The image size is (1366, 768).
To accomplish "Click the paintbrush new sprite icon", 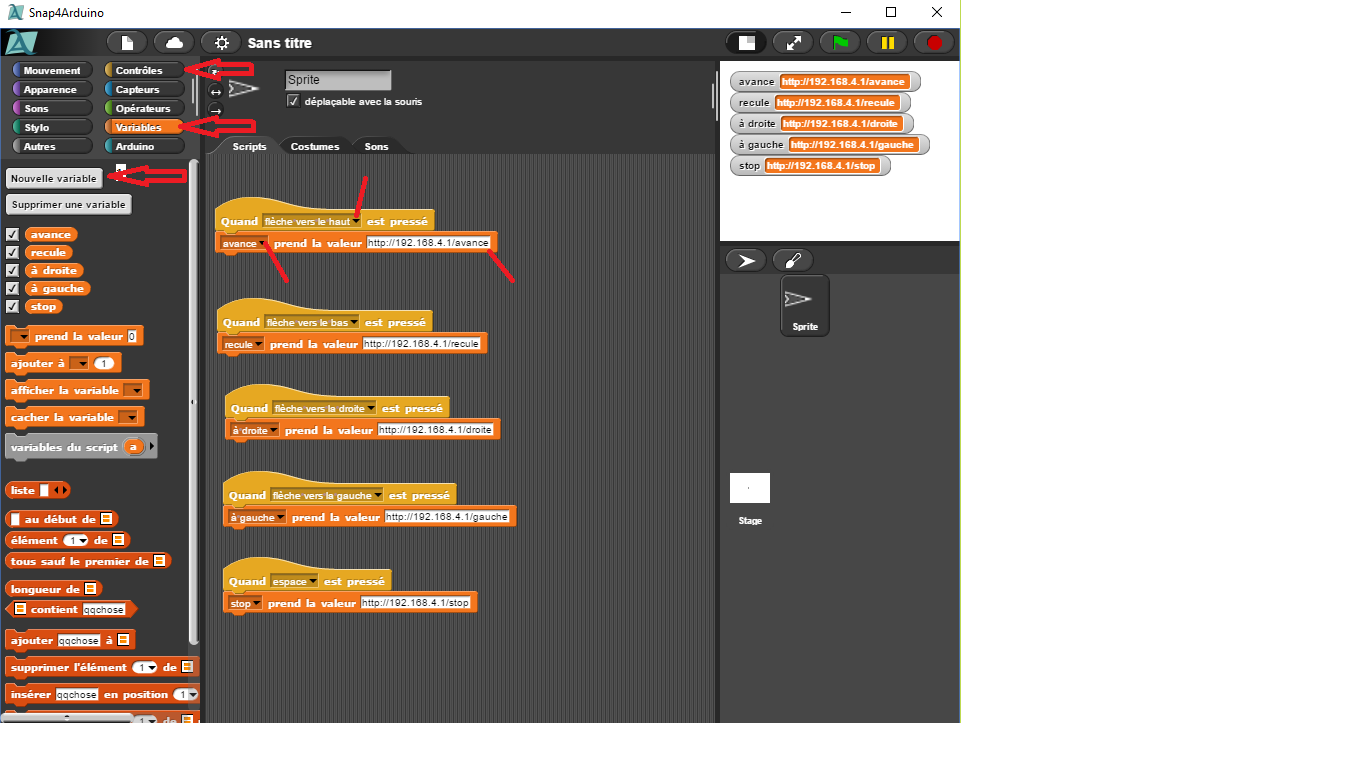I will click(792, 260).
